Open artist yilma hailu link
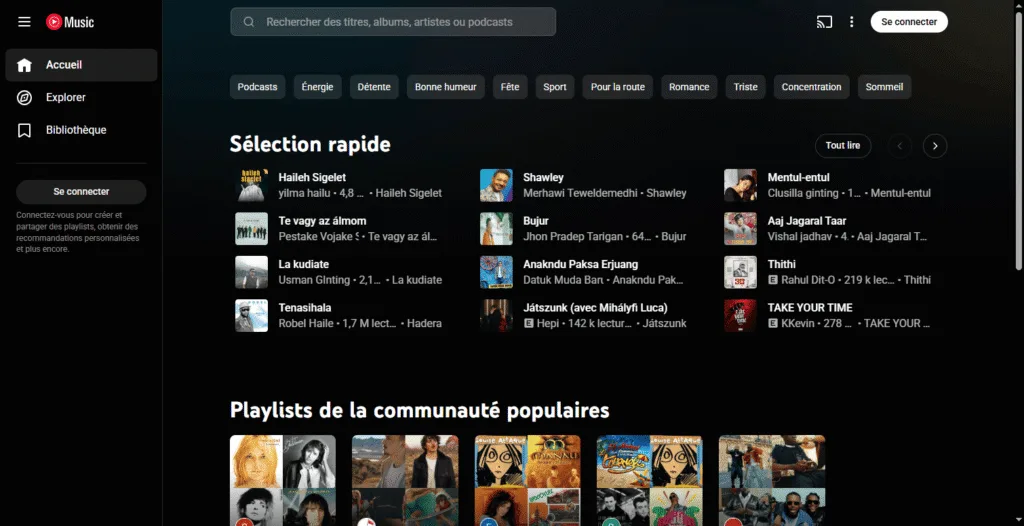Image resolution: width=1024 pixels, height=526 pixels. pyautogui.click(x=306, y=193)
